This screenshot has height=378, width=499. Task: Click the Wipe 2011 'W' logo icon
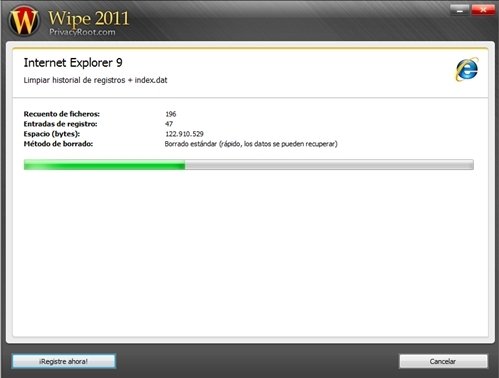[23, 21]
